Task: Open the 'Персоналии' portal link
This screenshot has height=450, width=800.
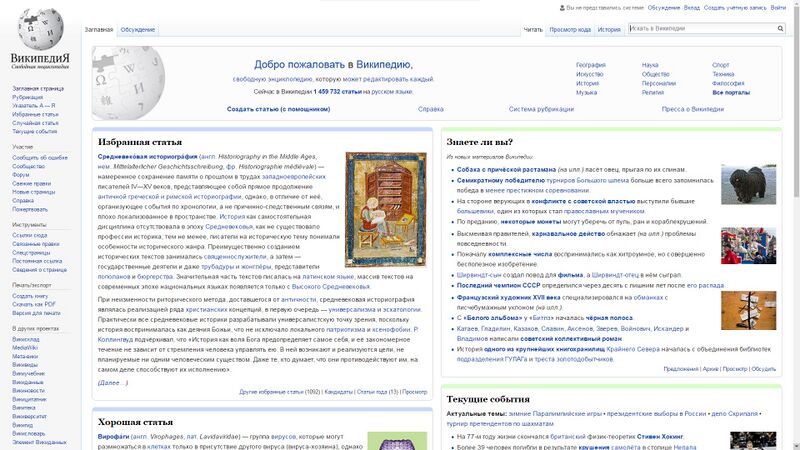Action: click(659, 84)
